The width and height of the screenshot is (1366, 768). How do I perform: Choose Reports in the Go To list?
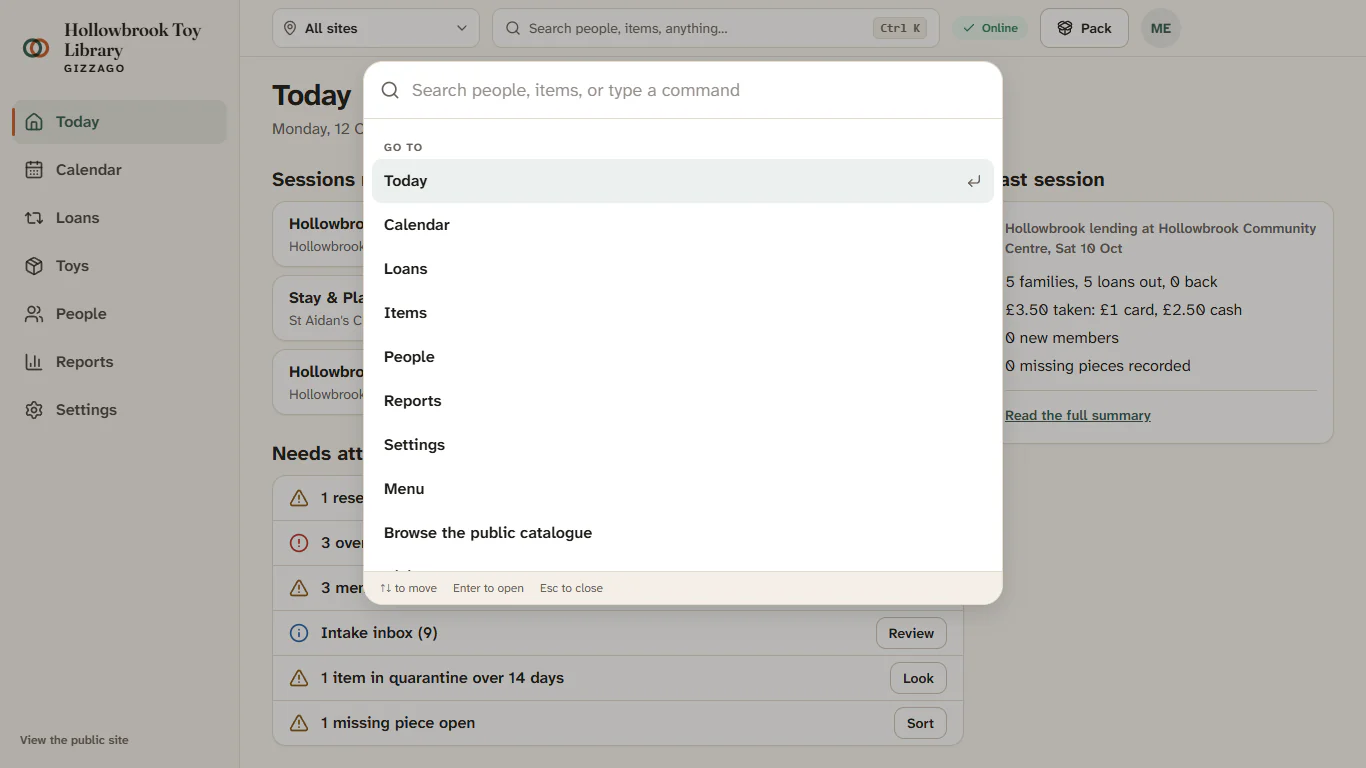click(683, 401)
